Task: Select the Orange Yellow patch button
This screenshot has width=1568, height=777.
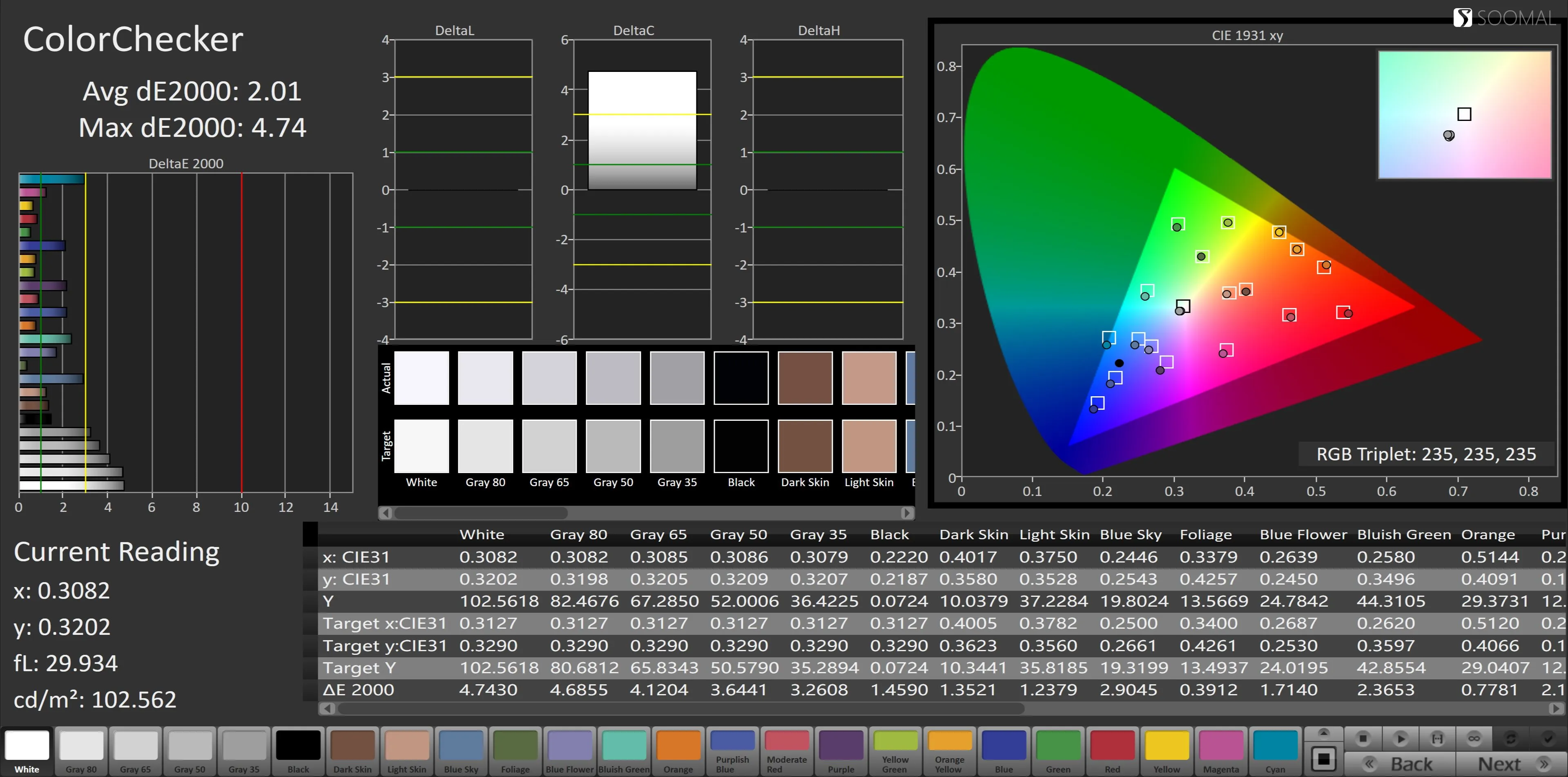Action: (x=950, y=751)
